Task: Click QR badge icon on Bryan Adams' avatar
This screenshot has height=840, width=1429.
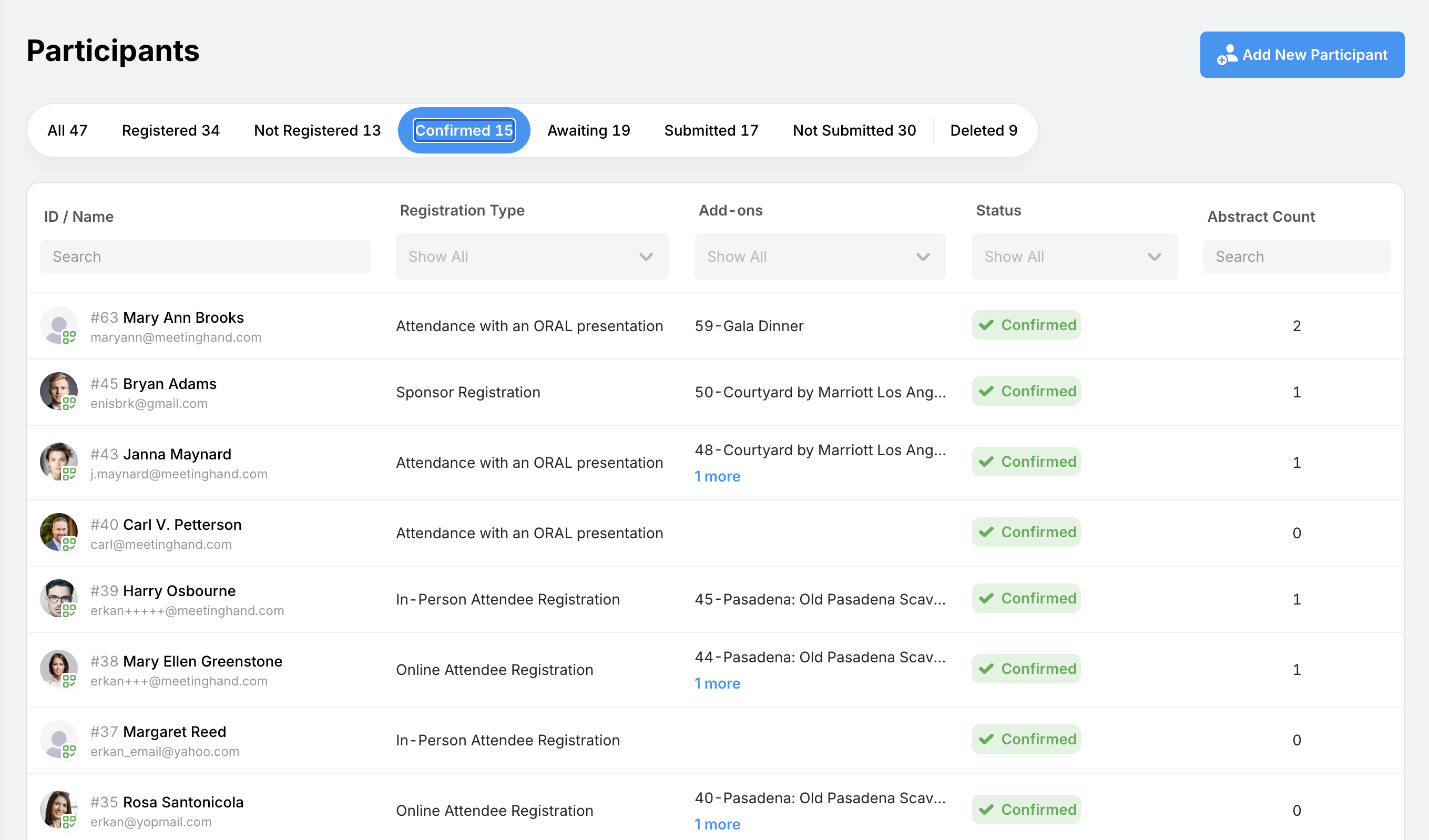Action: 69,403
